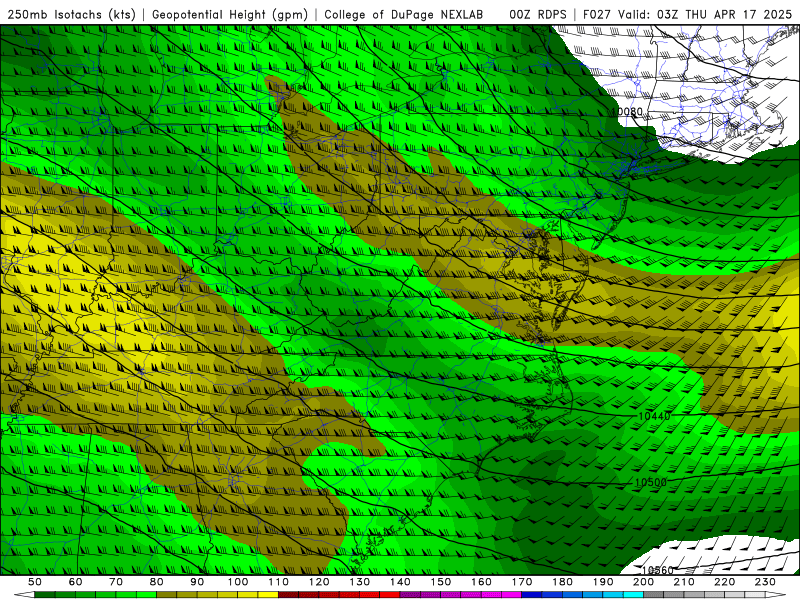Viewport: 800px width, 600px height.
Task: Click the dark red swatch starting at 110
Action: 288,595
